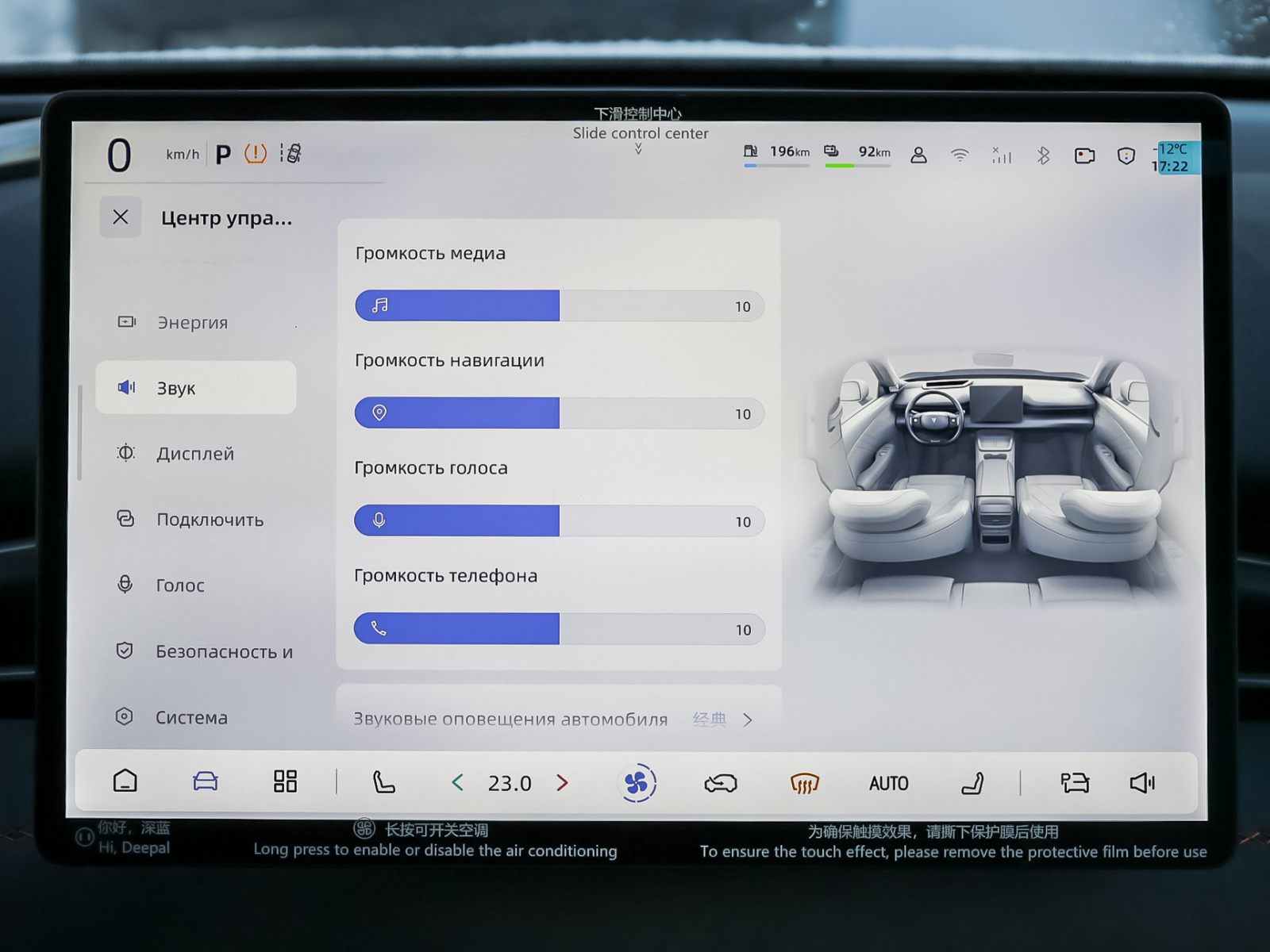Adjust the Громкость медиа slider

click(559, 306)
